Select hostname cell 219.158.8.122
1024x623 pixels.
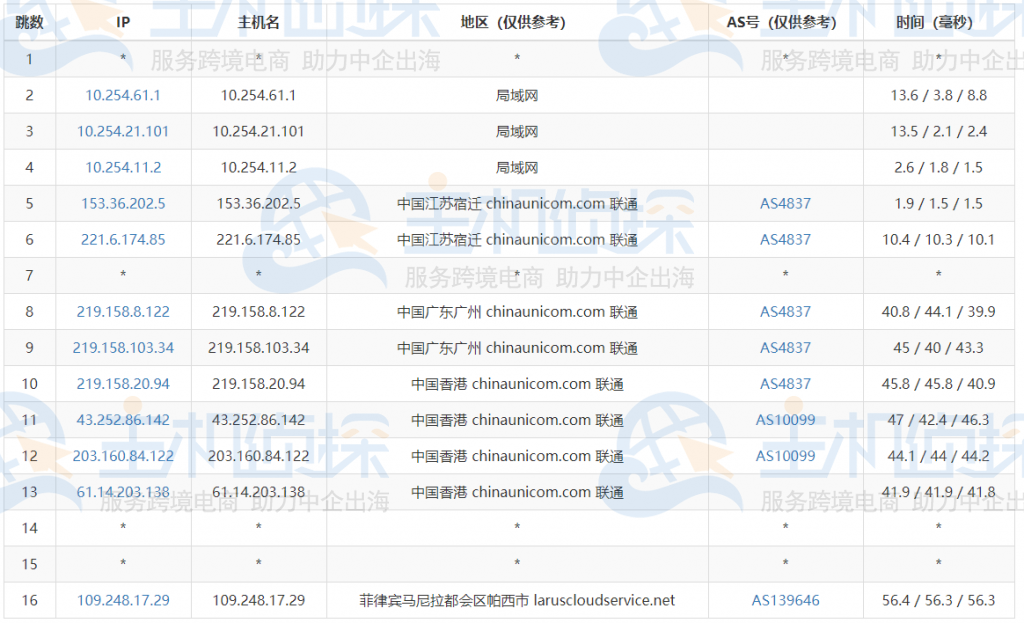[x=259, y=312]
